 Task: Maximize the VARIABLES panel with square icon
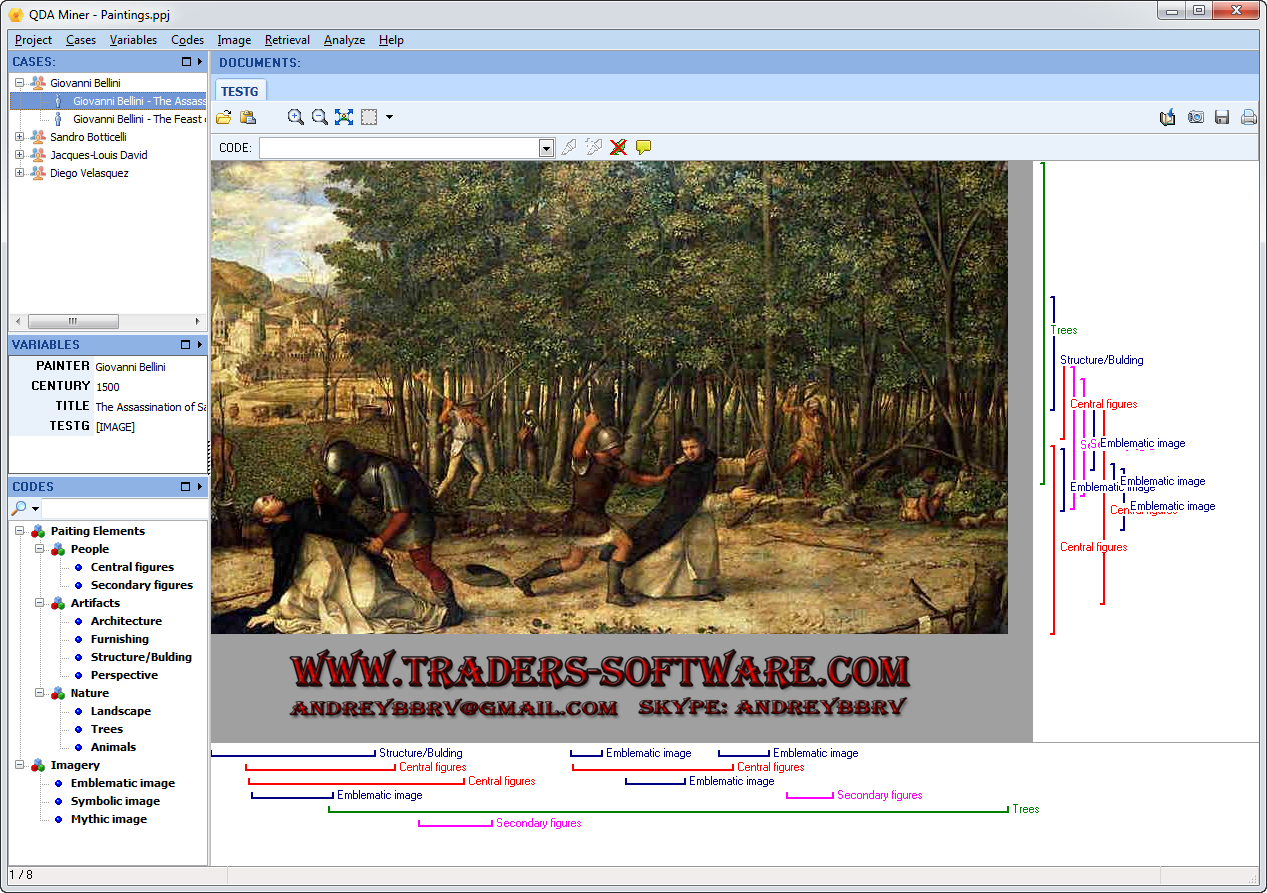186,345
